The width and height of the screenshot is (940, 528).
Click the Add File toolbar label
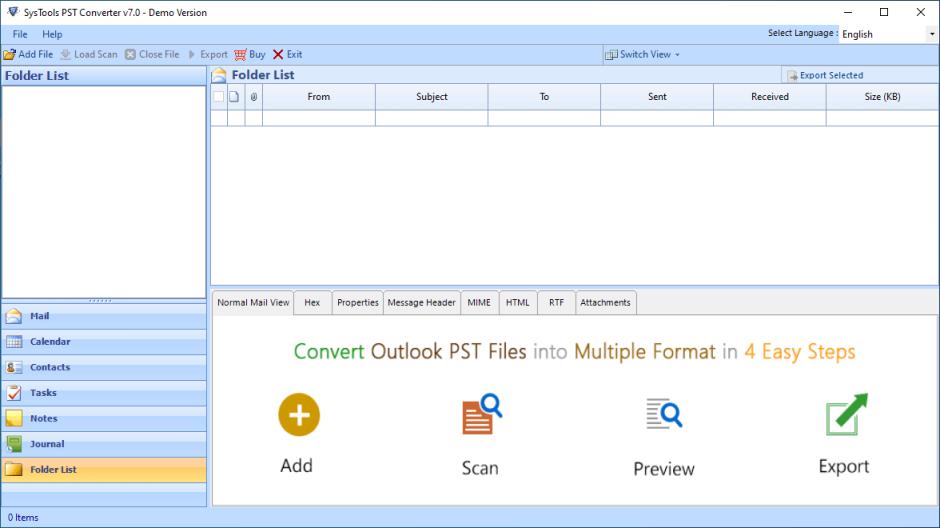pos(35,55)
